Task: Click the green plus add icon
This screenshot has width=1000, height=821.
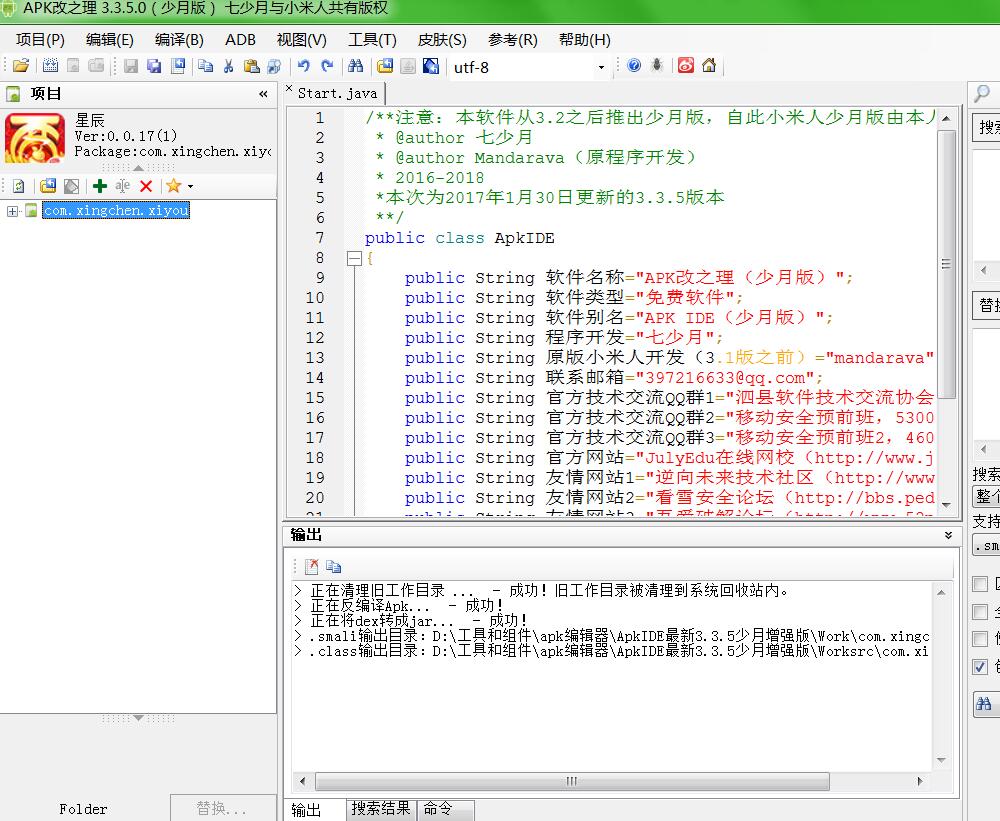Action: 99,186
